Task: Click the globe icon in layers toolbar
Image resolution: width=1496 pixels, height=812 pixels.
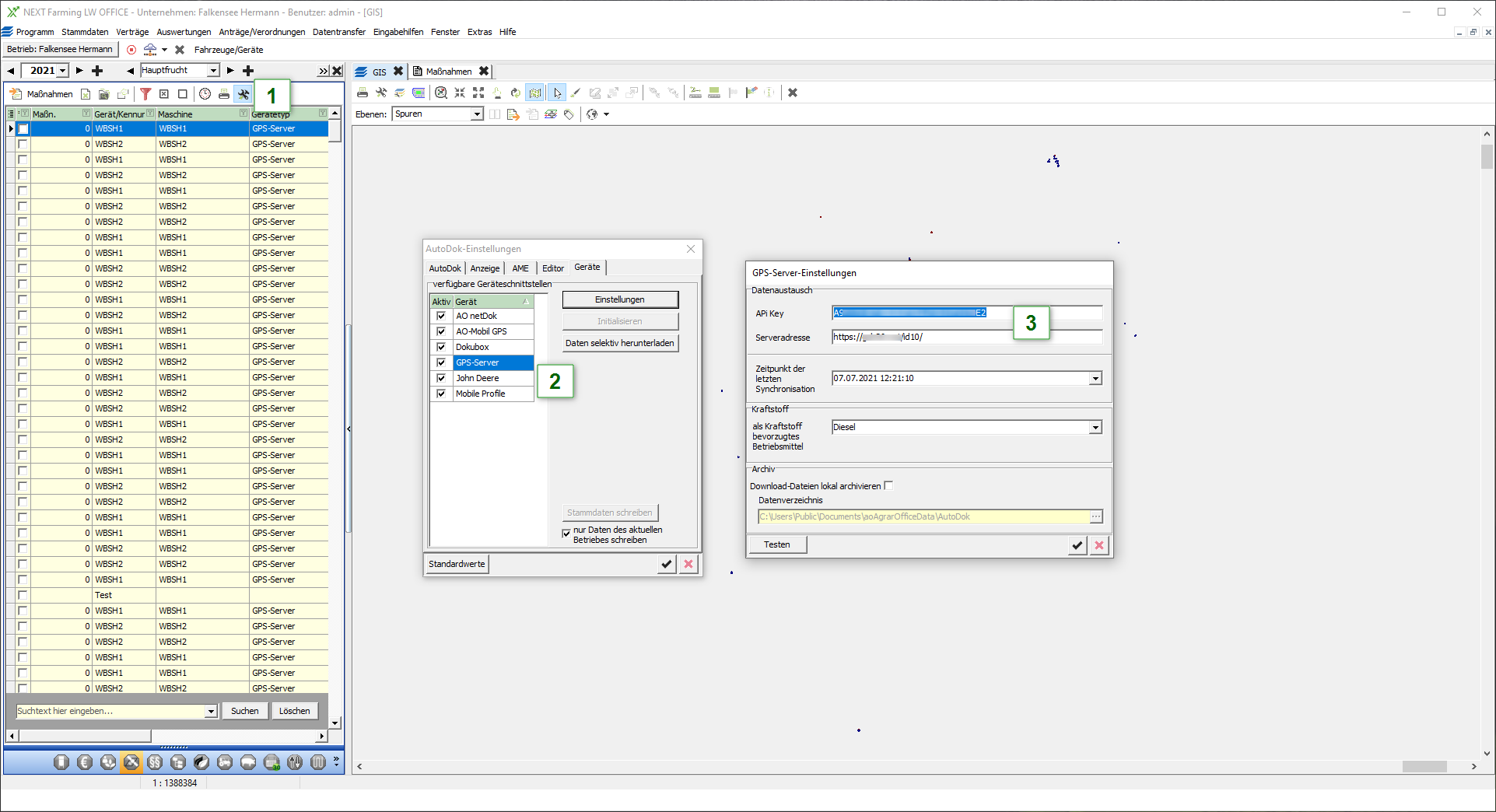Action: click(x=593, y=114)
